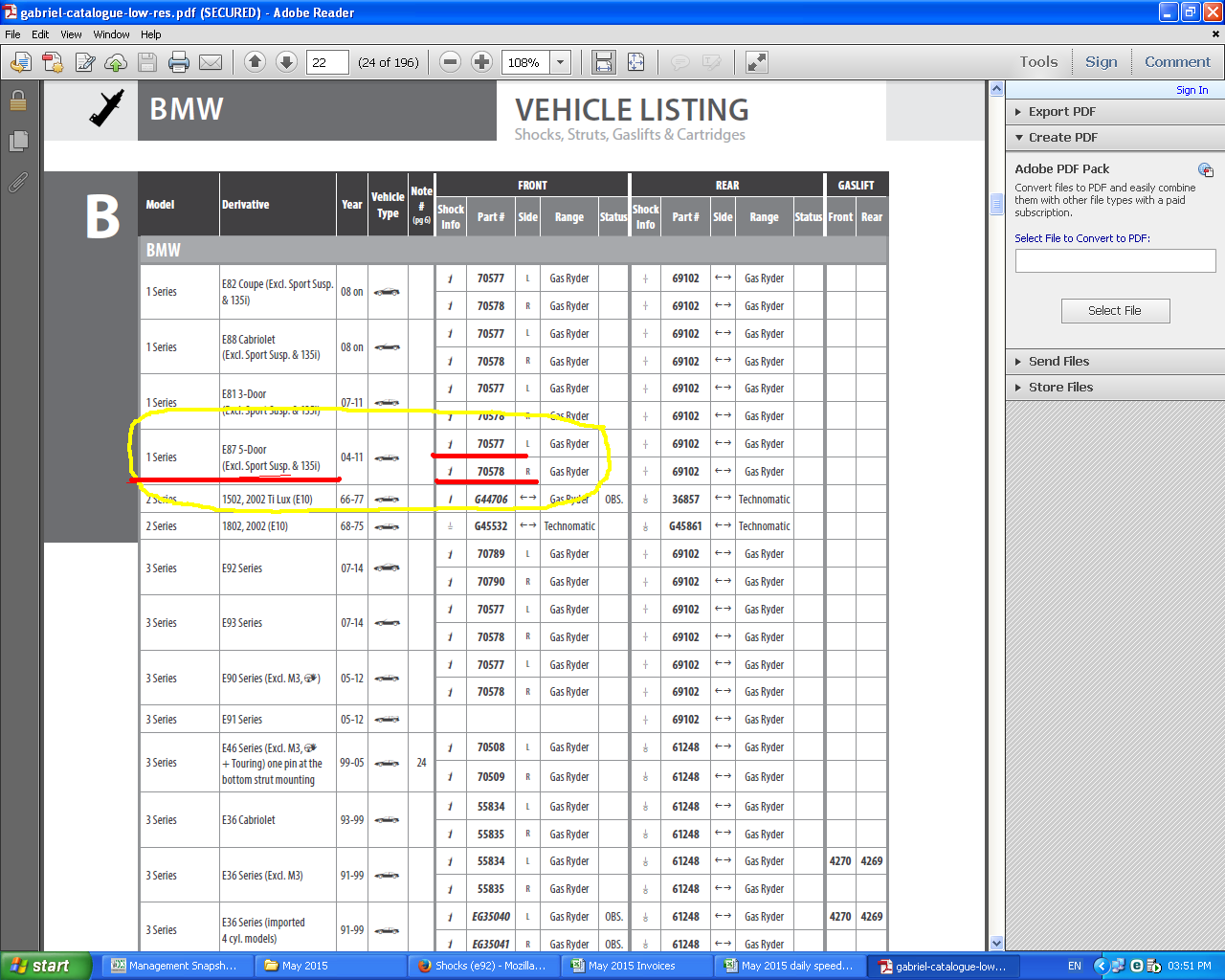
Task: Click the document menu close X button
Action: click(1216, 34)
